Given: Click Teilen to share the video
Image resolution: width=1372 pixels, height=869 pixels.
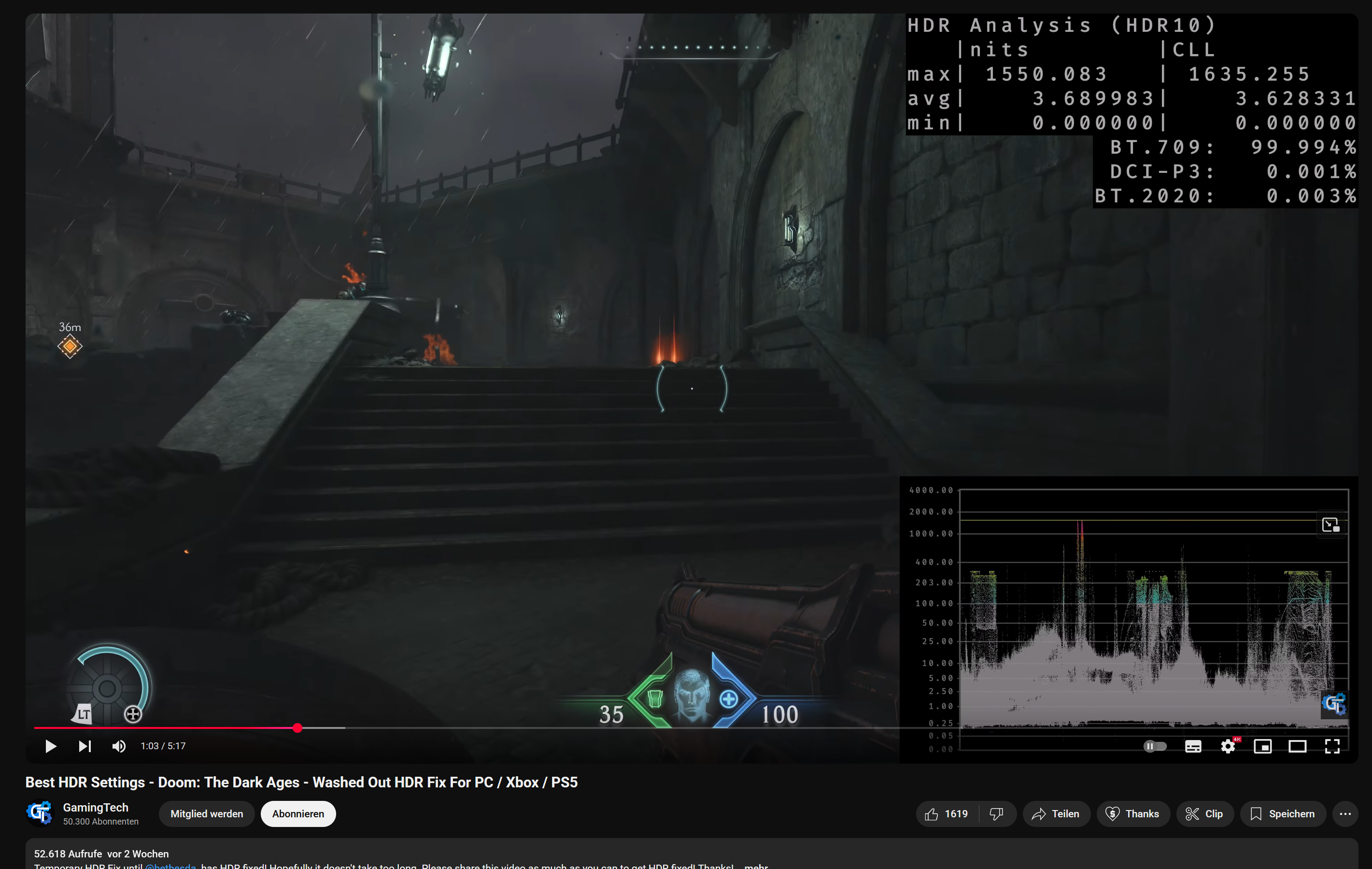Looking at the screenshot, I should click(x=1056, y=814).
